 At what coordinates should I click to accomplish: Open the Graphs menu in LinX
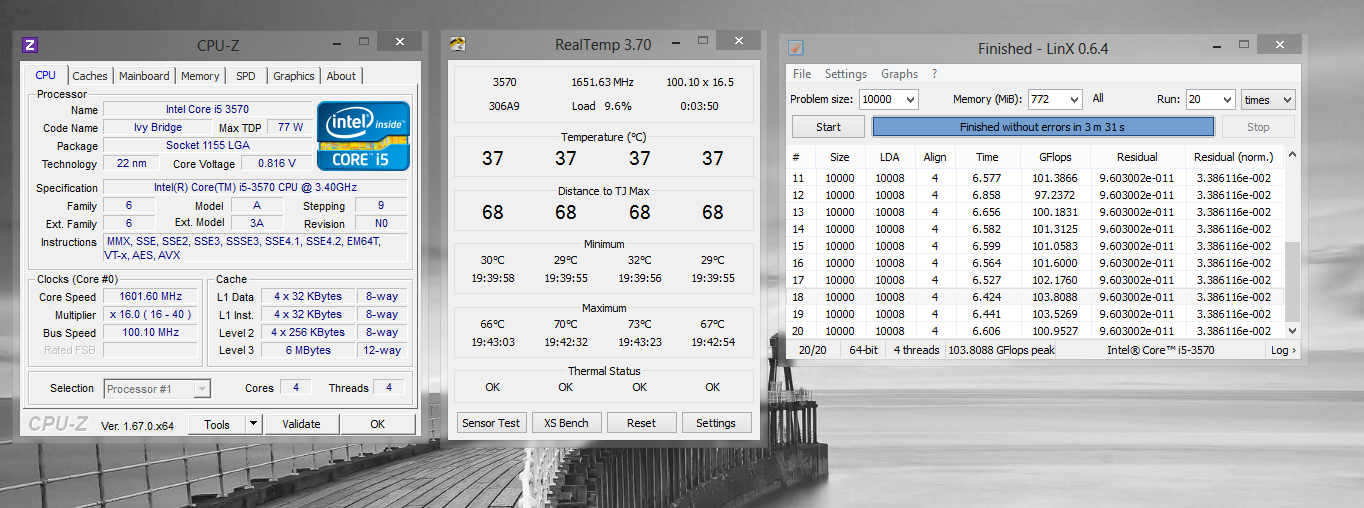899,74
